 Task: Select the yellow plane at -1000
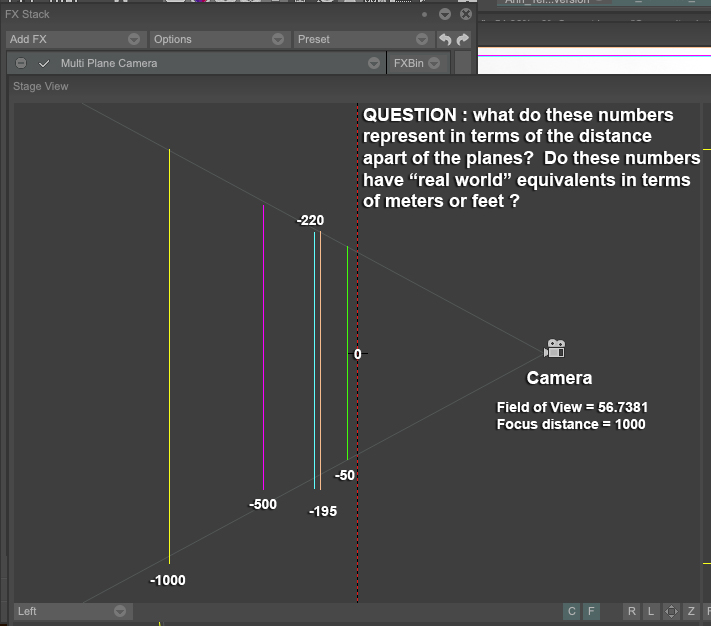tap(170, 356)
